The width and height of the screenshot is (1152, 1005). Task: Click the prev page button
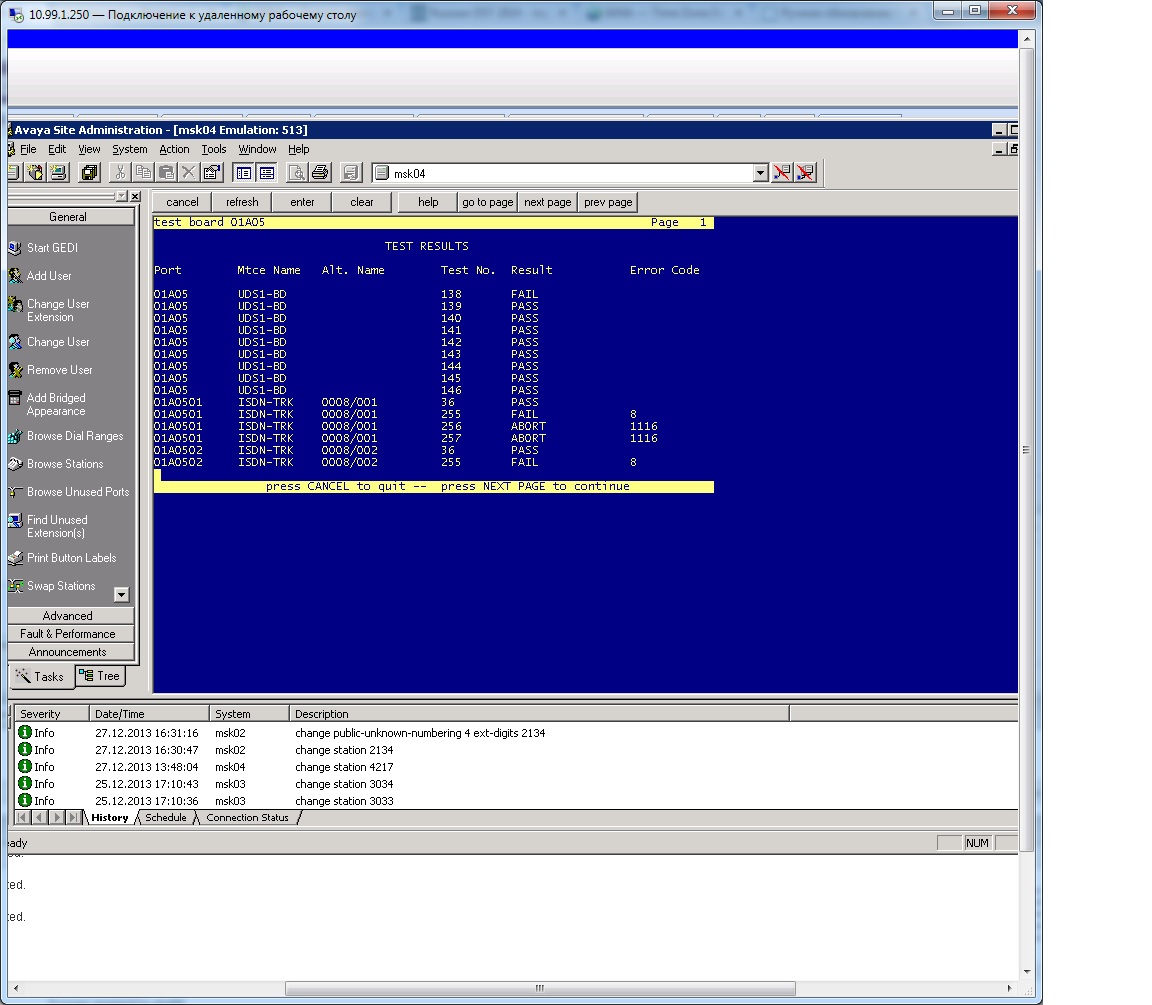pyautogui.click(x=608, y=202)
